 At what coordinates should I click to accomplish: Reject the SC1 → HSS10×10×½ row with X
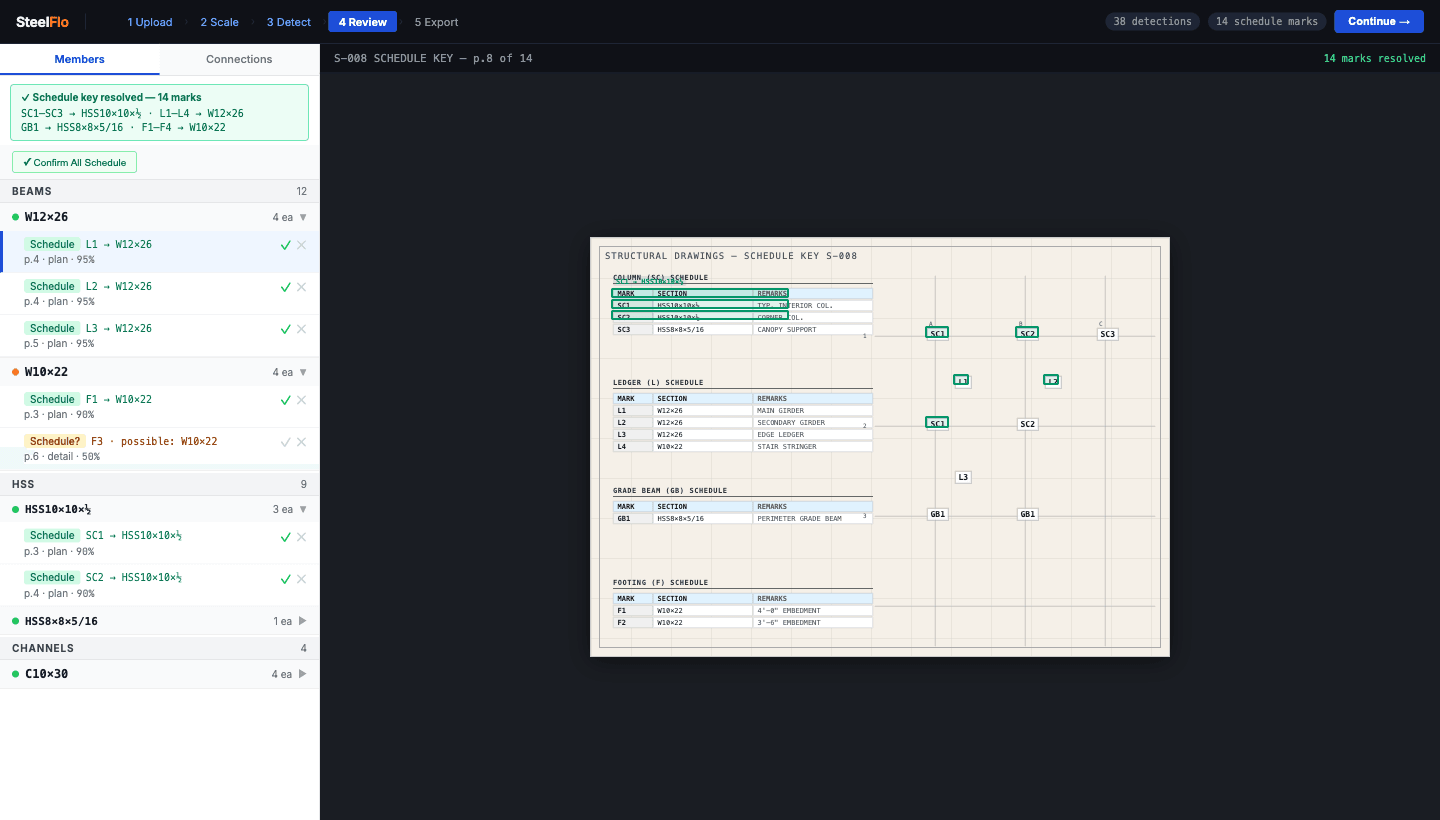tap(302, 537)
